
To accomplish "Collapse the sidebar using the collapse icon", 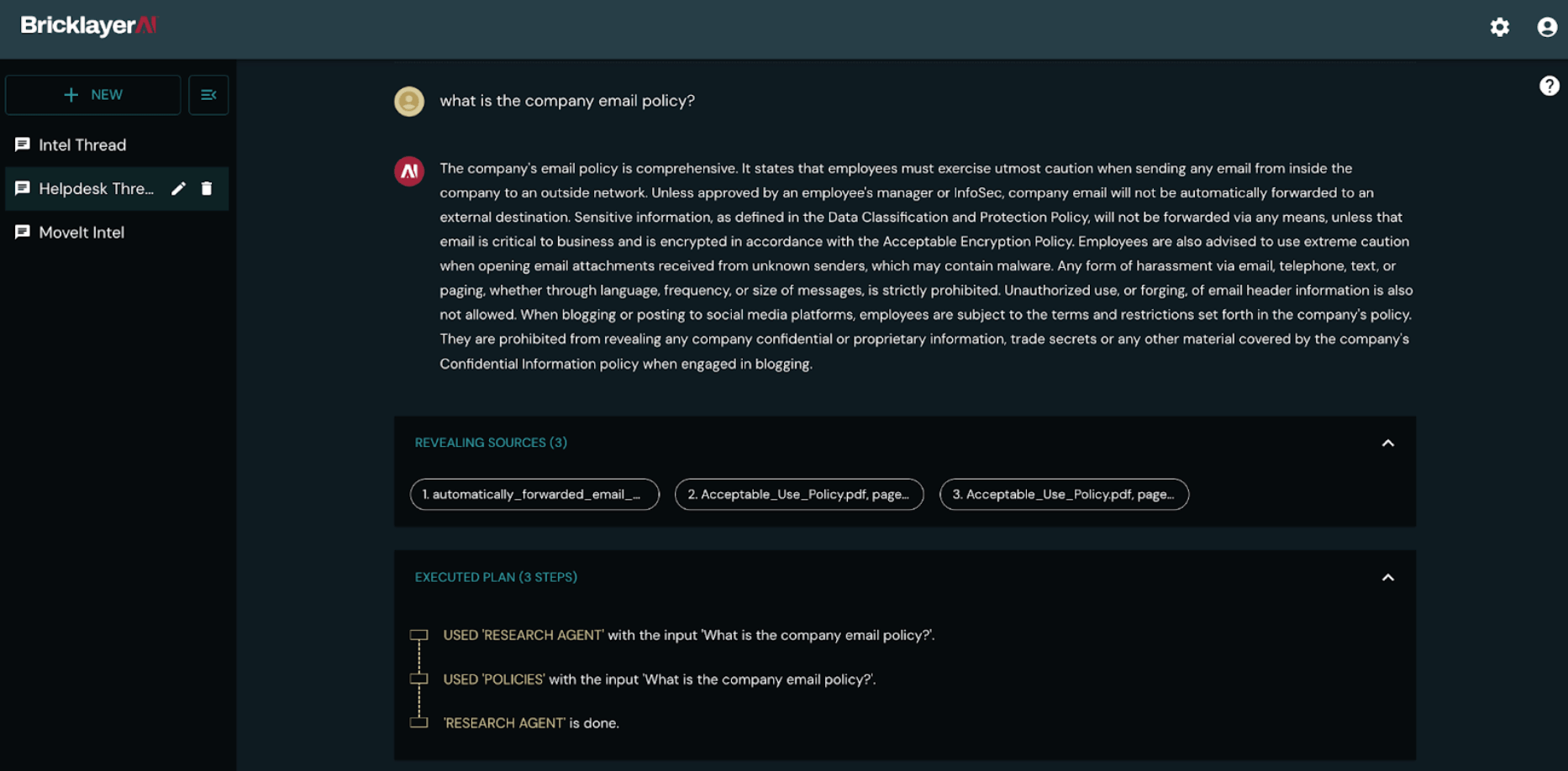I will [208, 94].
